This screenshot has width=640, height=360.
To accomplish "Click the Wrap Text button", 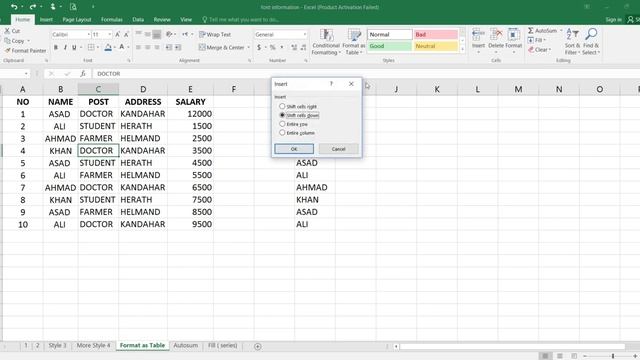I will pos(215,35).
